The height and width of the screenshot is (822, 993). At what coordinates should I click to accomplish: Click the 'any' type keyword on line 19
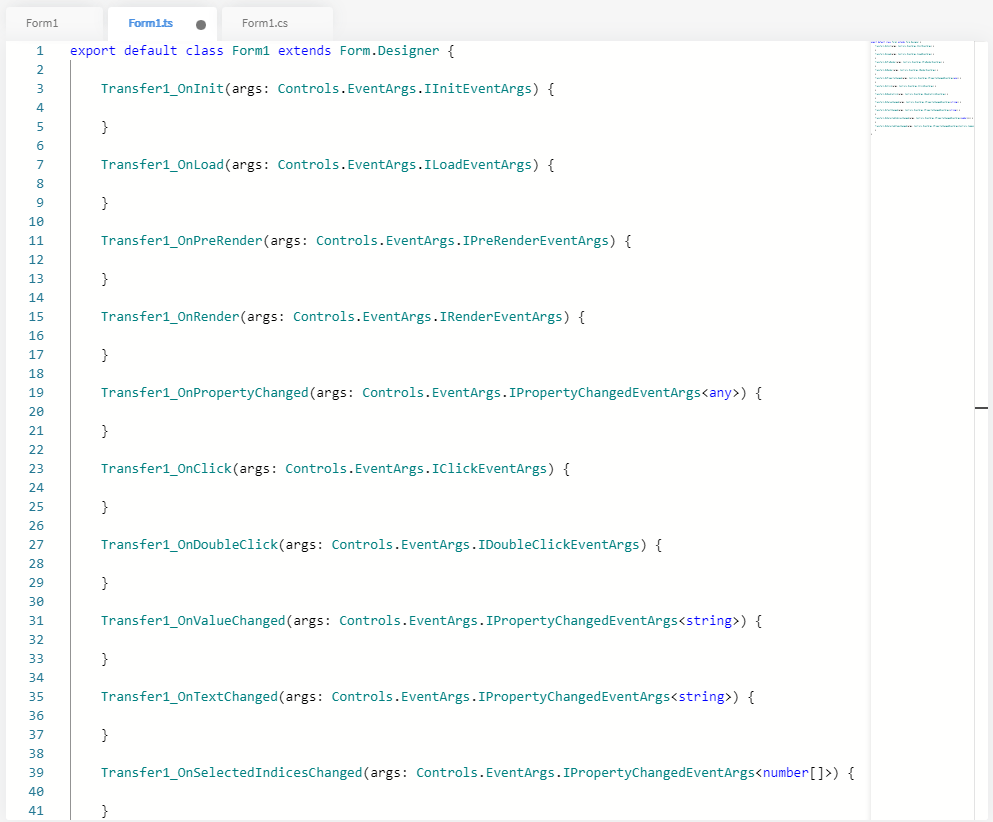coord(720,392)
